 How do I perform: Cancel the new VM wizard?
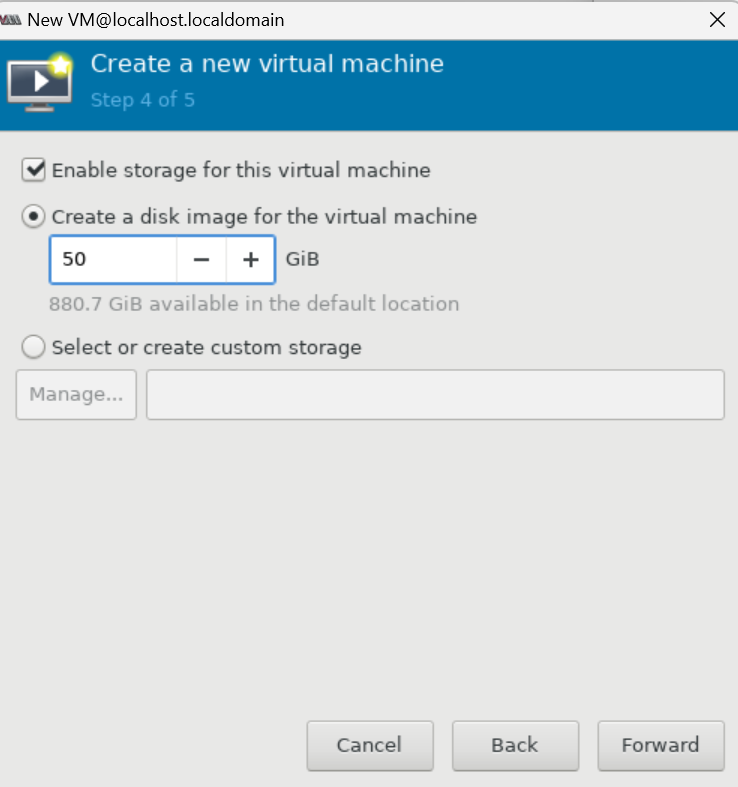click(x=370, y=745)
